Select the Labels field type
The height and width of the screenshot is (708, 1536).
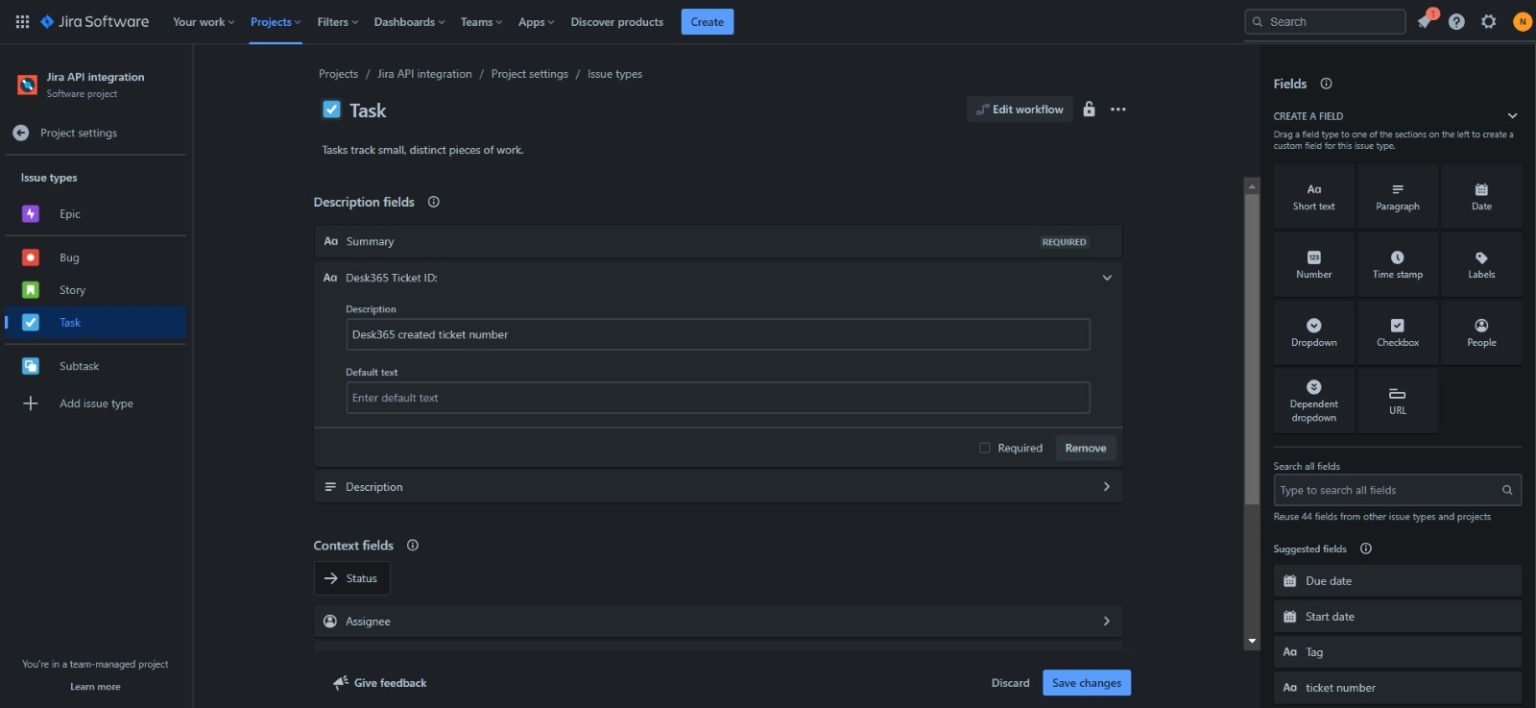tap(1481, 263)
